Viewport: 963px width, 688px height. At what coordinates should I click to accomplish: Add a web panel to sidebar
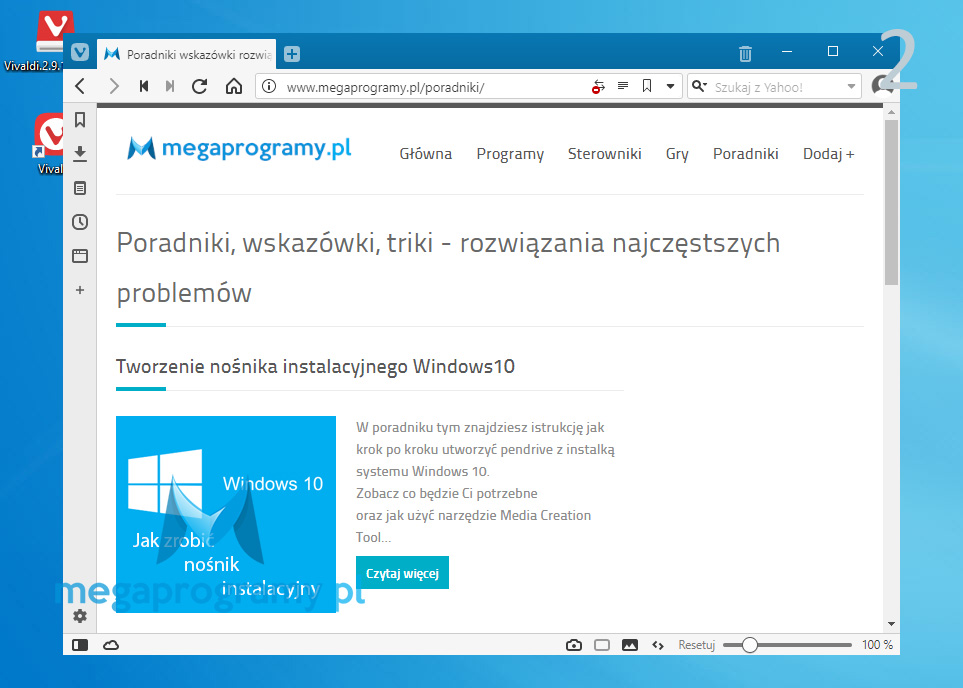pyautogui.click(x=80, y=290)
